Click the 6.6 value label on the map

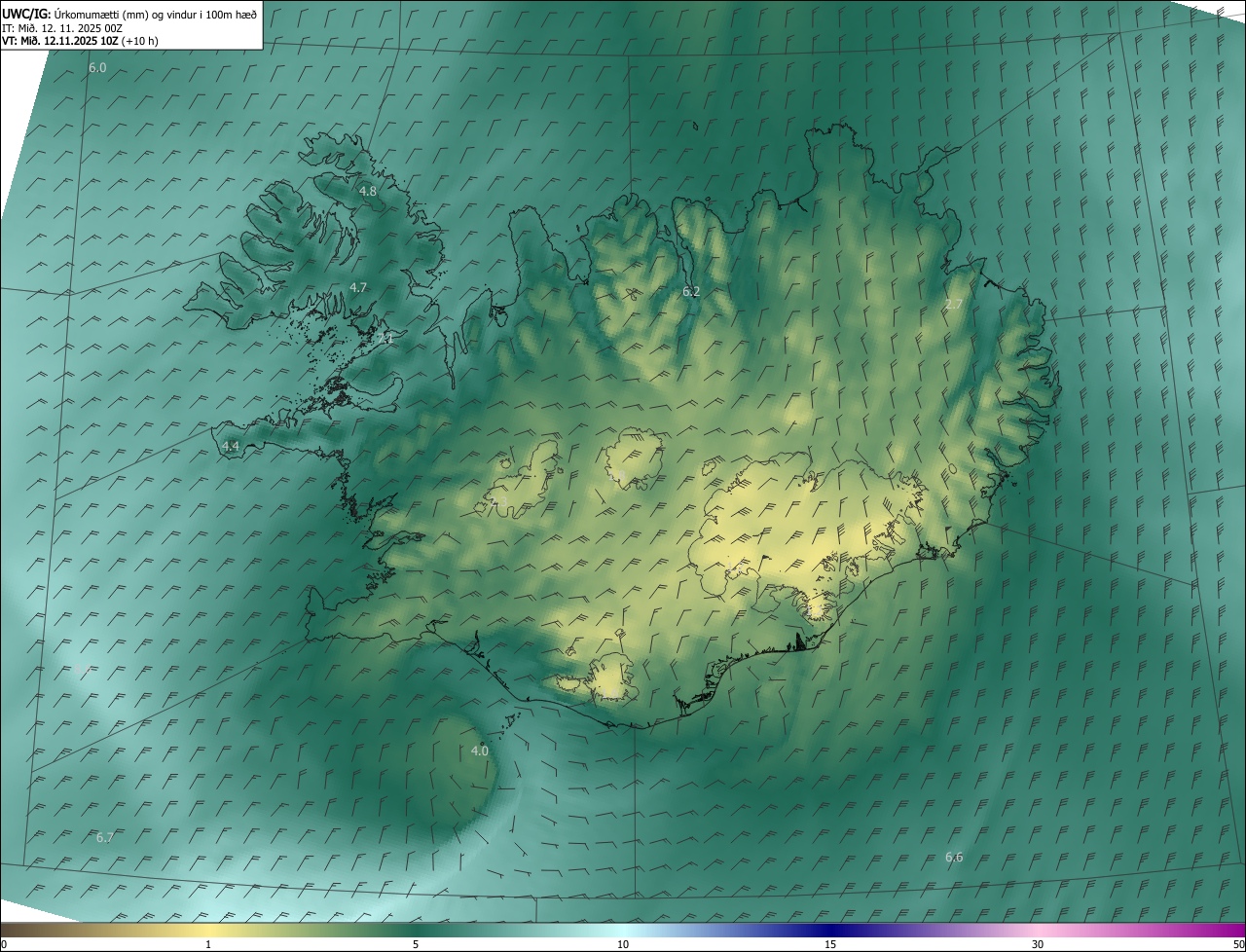tap(954, 857)
